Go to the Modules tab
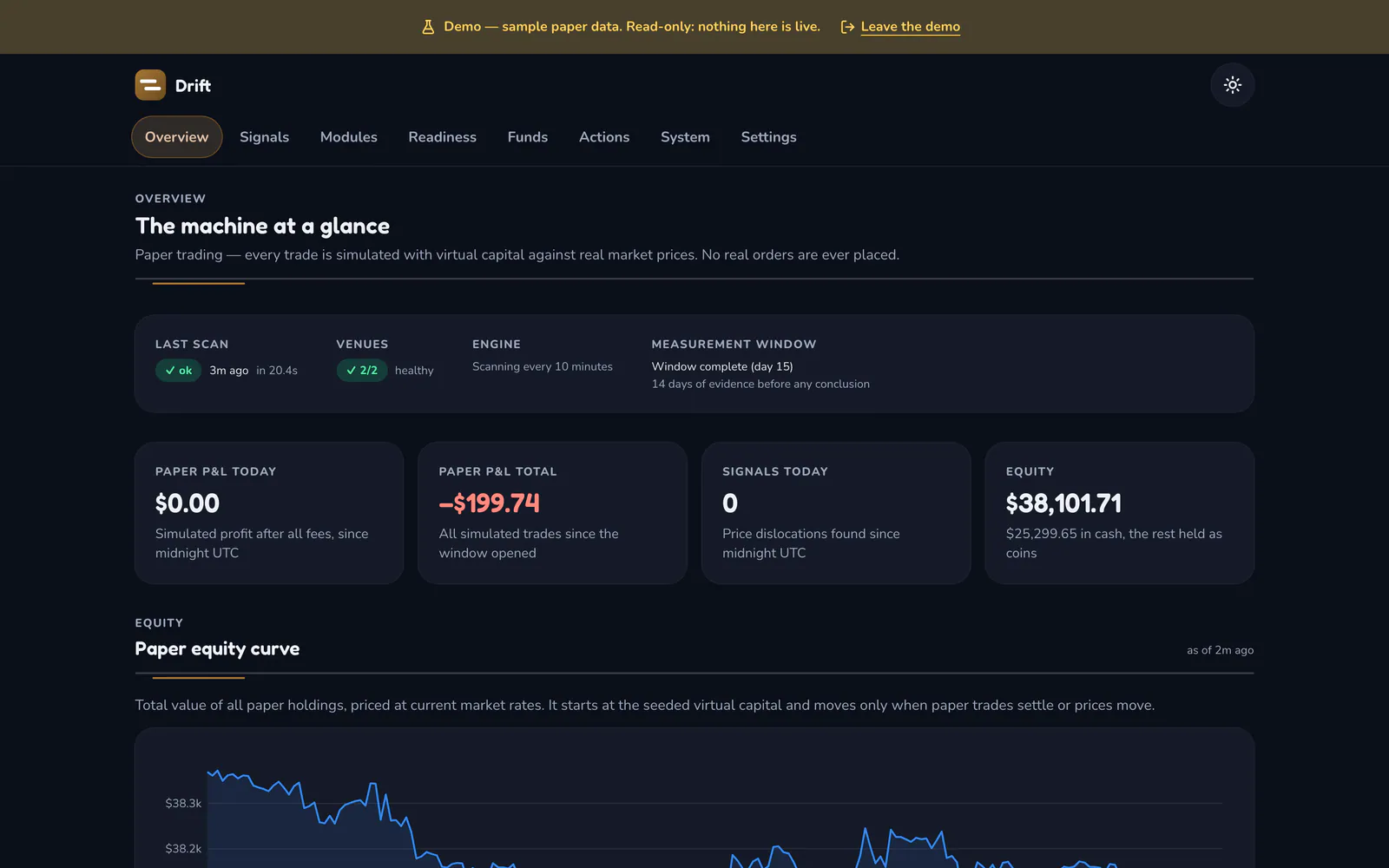 tap(348, 137)
